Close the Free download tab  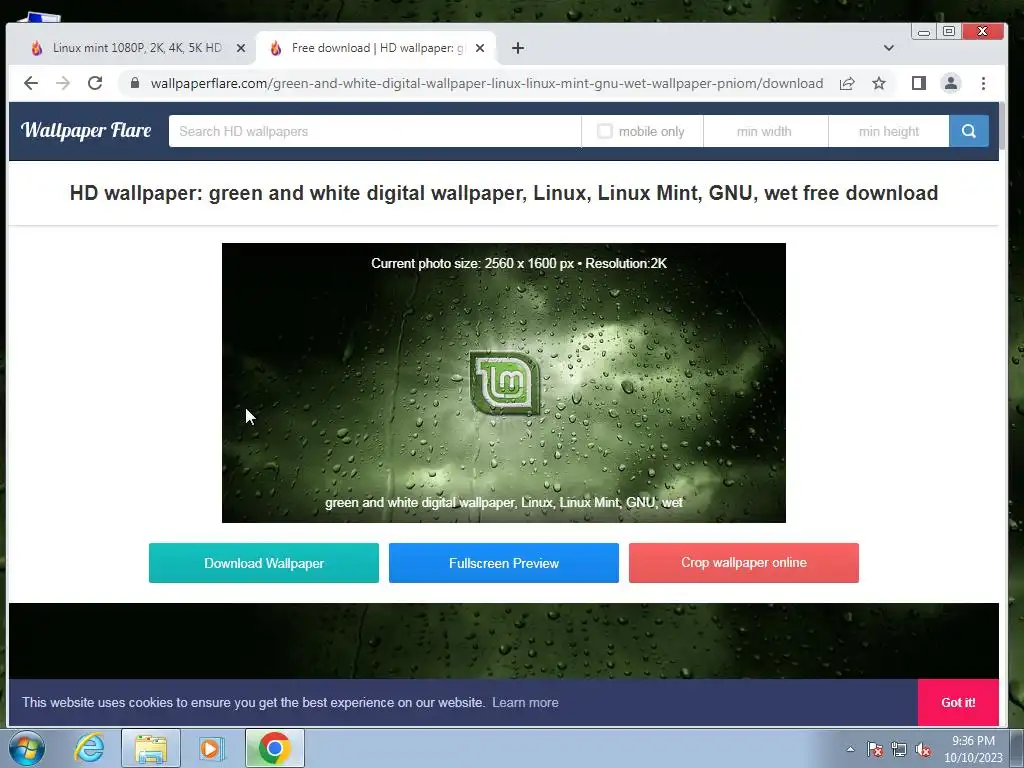tap(480, 48)
